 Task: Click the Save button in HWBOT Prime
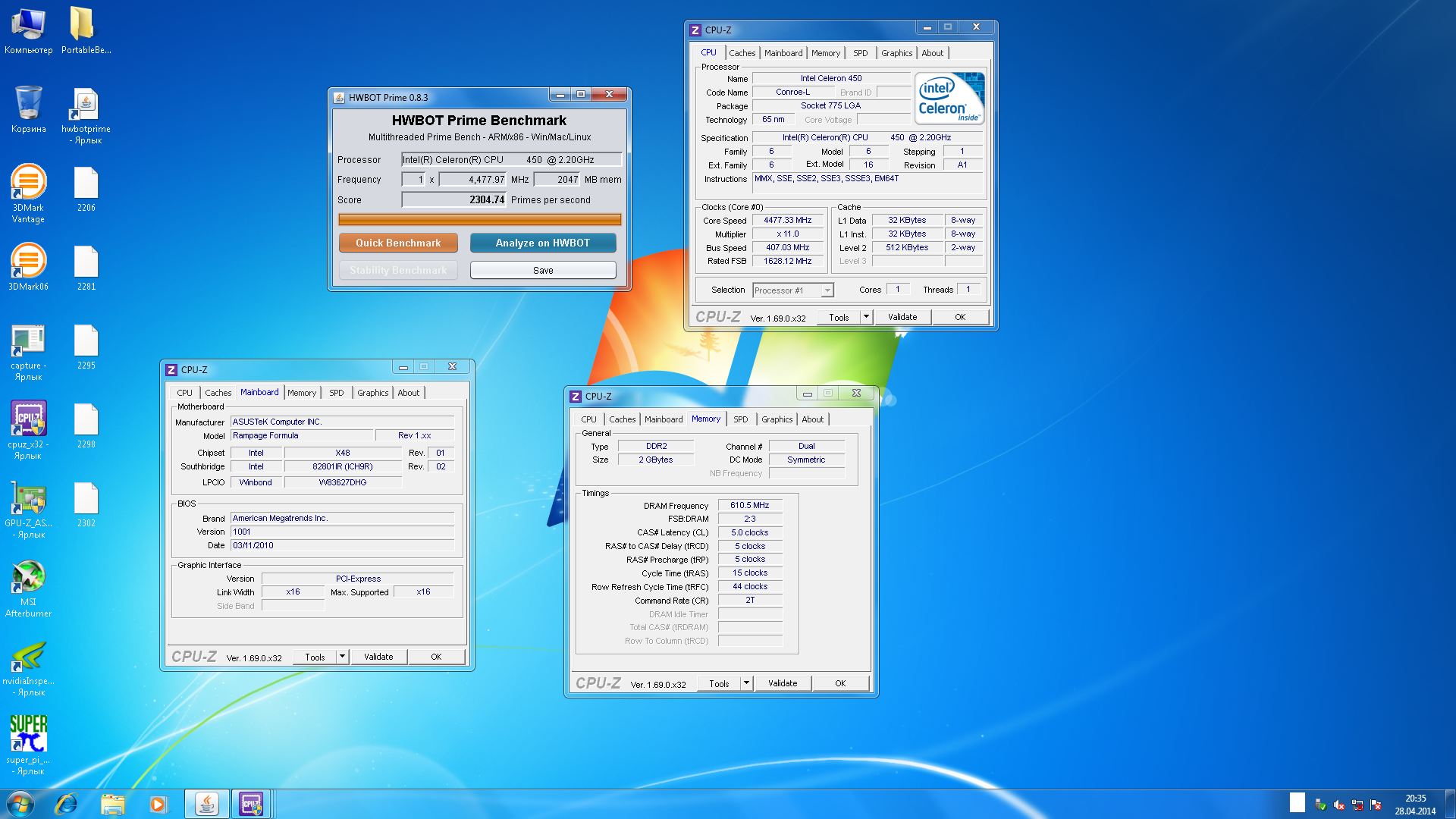[x=543, y=270]
